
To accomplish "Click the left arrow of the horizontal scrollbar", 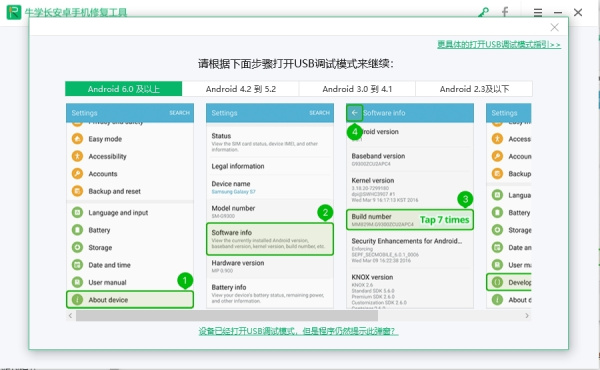I will [70, 316].
